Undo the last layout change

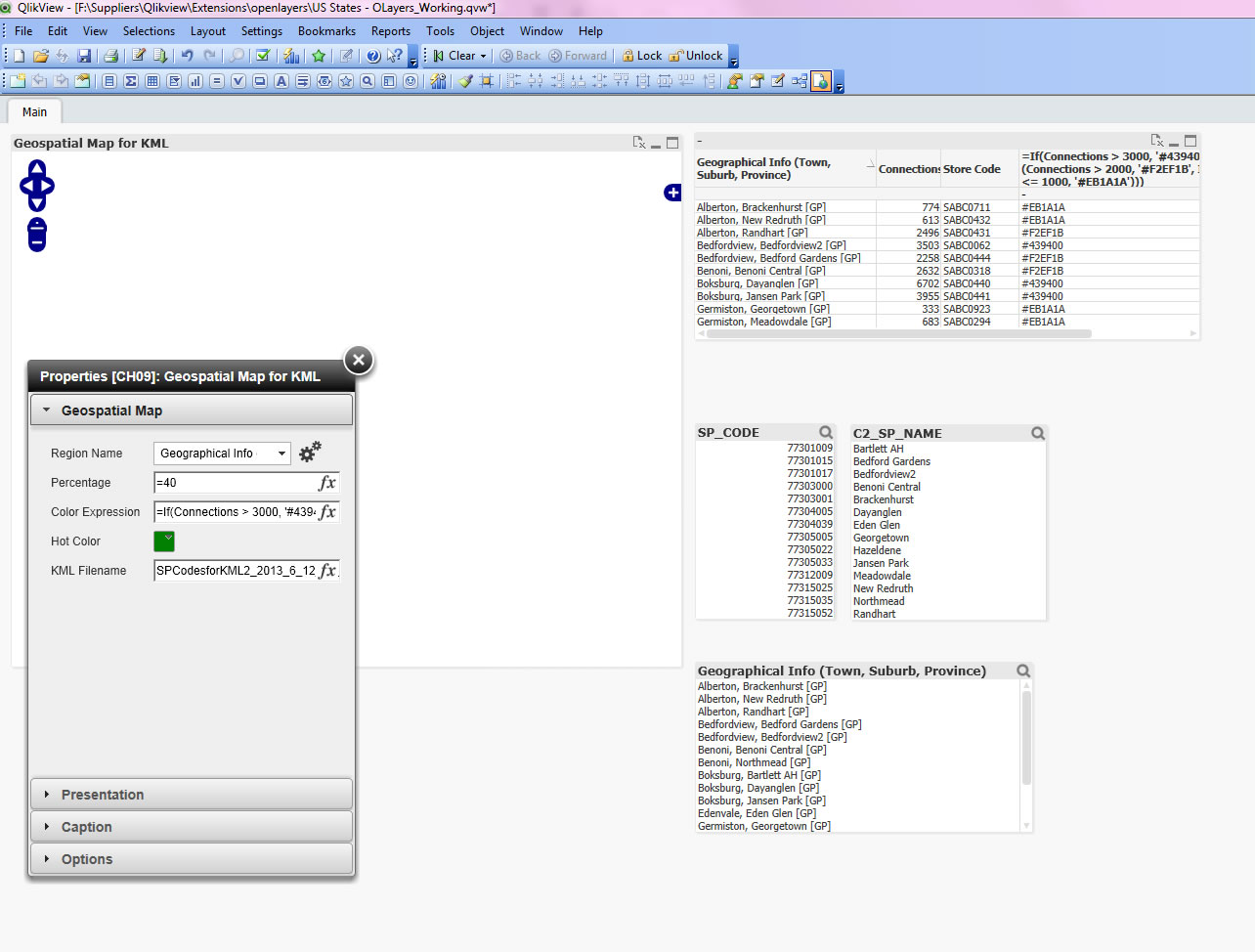187,56
